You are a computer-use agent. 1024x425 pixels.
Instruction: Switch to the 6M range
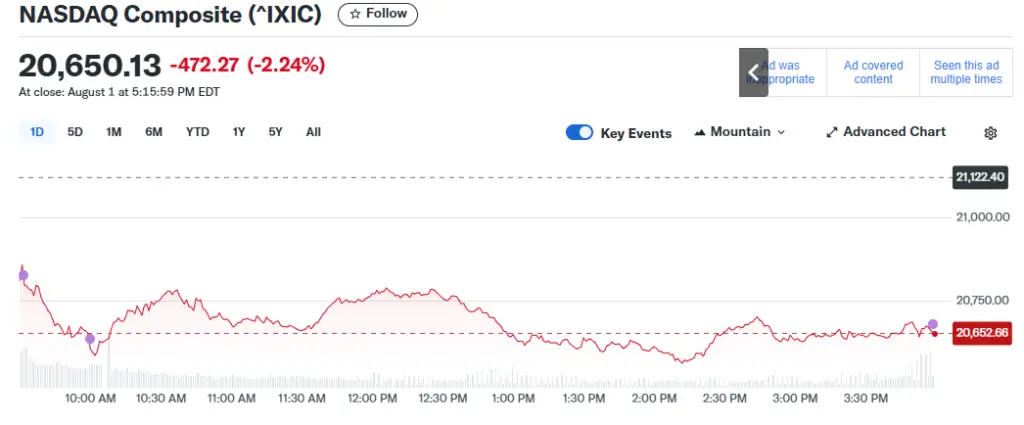(x=153, y=131)
